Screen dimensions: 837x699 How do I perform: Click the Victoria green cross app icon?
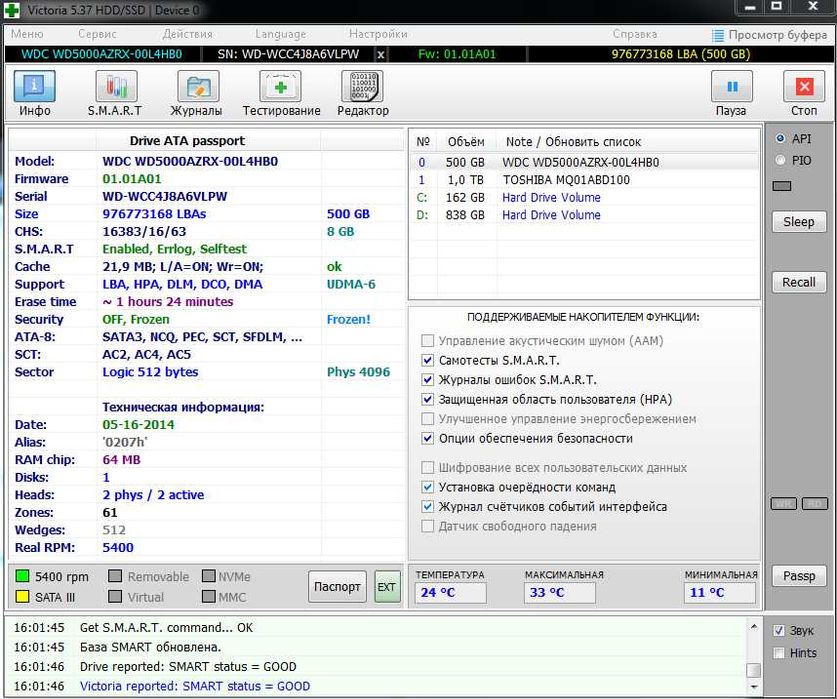click(x=11, y=10)
